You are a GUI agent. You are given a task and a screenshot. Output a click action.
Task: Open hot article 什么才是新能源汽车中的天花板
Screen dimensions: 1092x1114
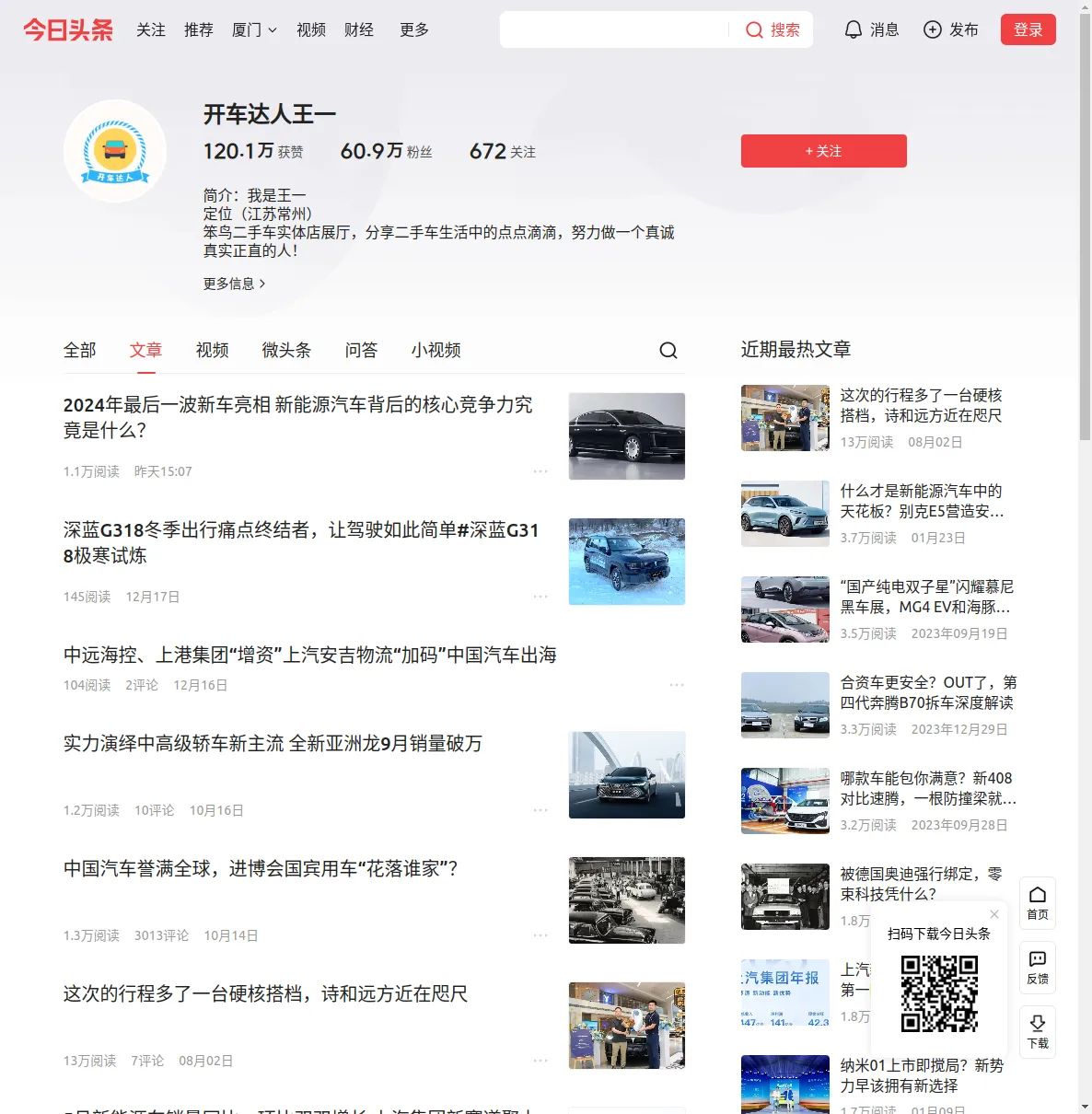tap(922, 501)
